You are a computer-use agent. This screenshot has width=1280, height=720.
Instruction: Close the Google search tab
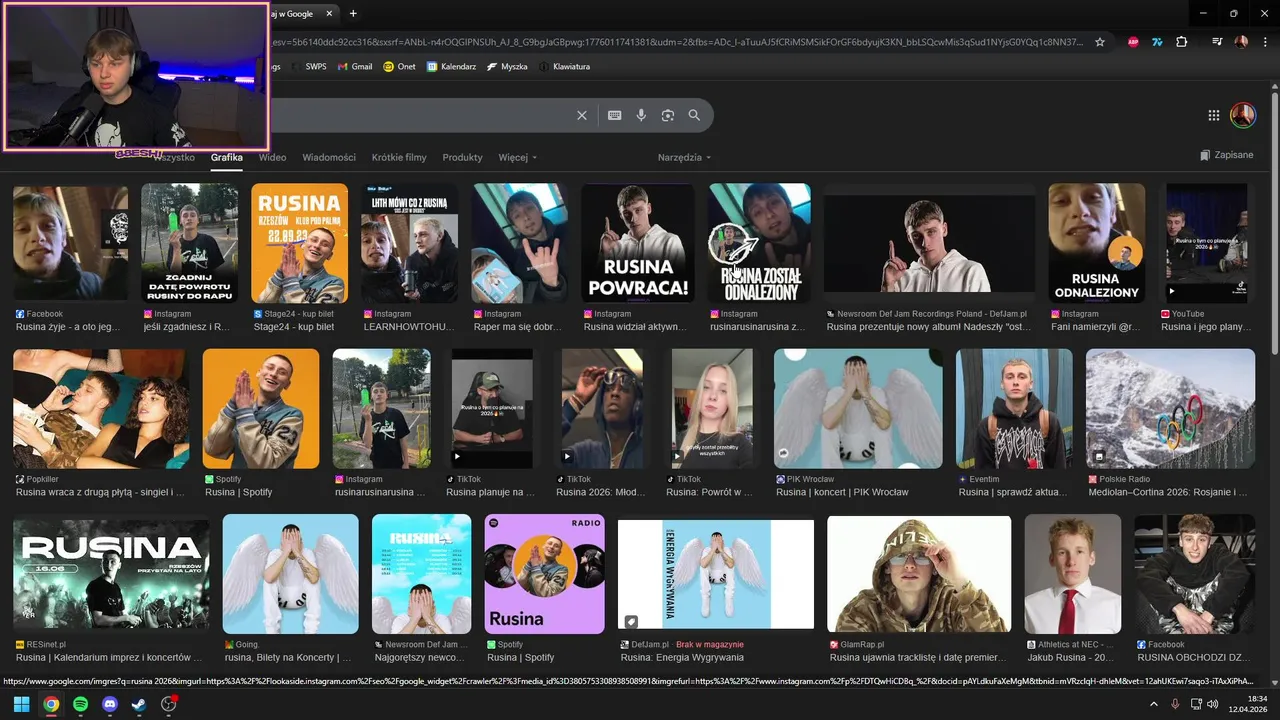(x=331, y=13)
